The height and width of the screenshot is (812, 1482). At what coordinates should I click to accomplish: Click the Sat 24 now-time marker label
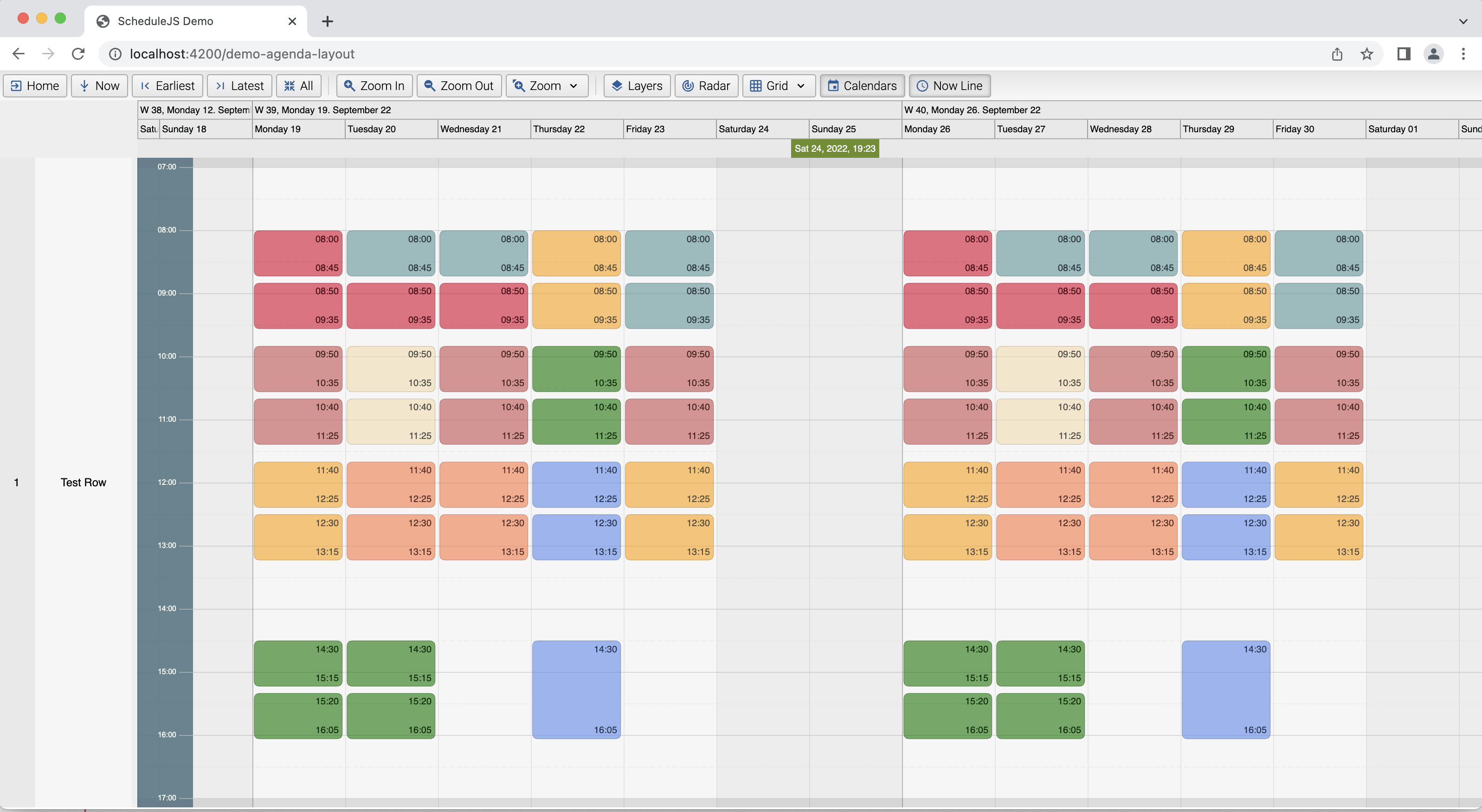coord(835,148)
